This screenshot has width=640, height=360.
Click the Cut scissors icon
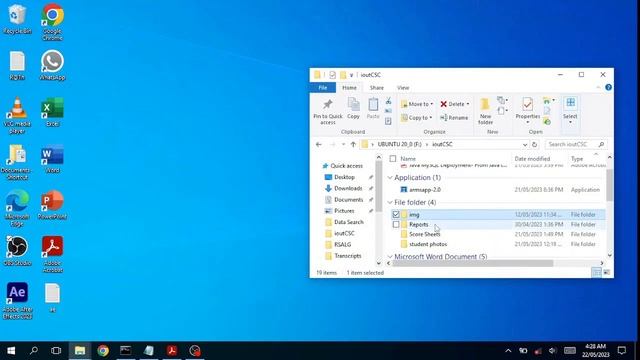pos(388,101)
